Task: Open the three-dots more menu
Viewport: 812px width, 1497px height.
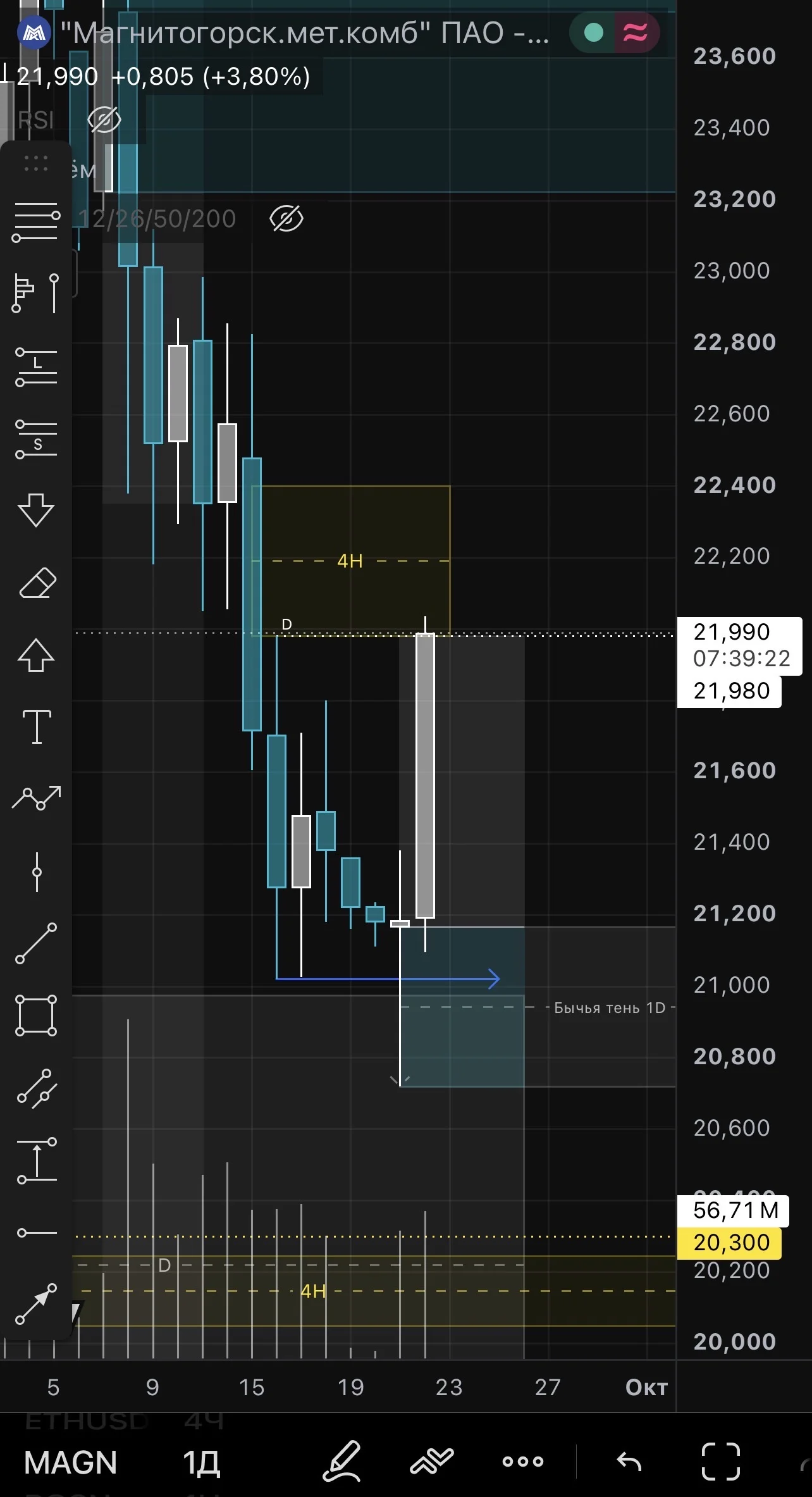Action: [522, 1462]
